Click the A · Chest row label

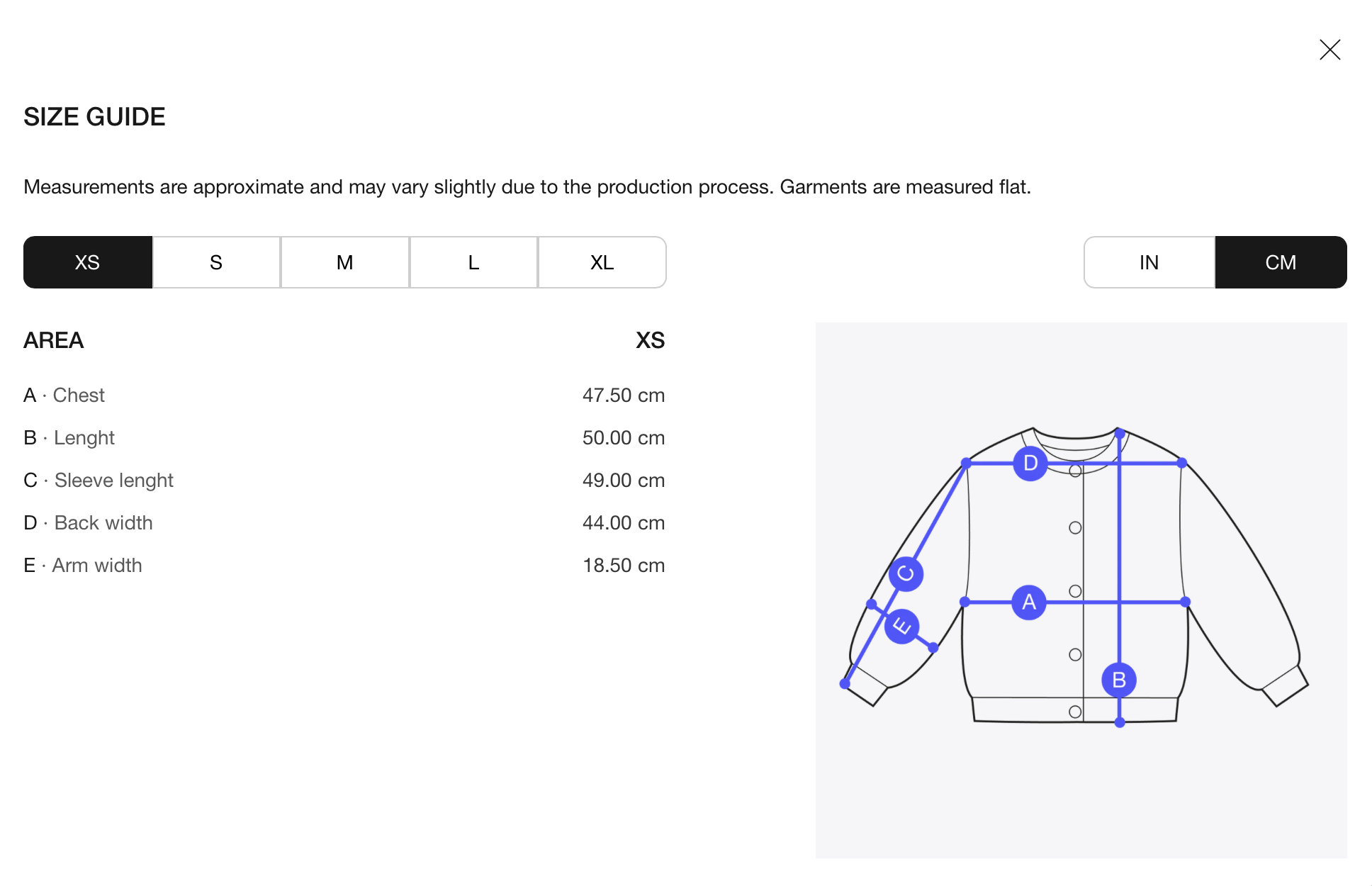(64, 396)
